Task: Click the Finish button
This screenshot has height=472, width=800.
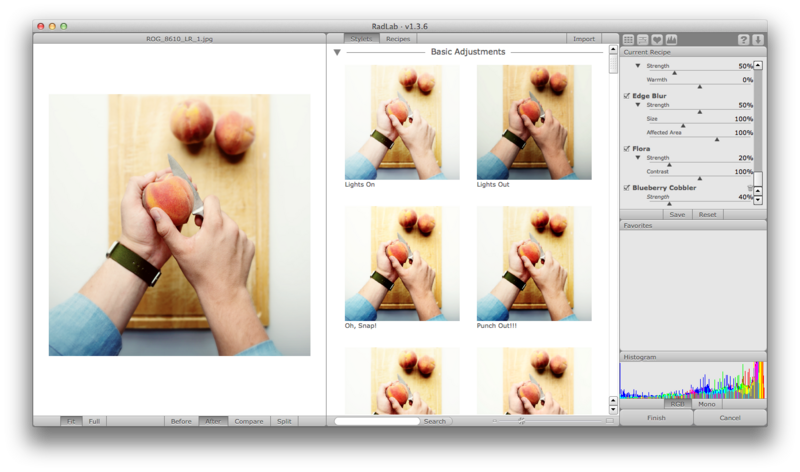Action: (656, 417)
